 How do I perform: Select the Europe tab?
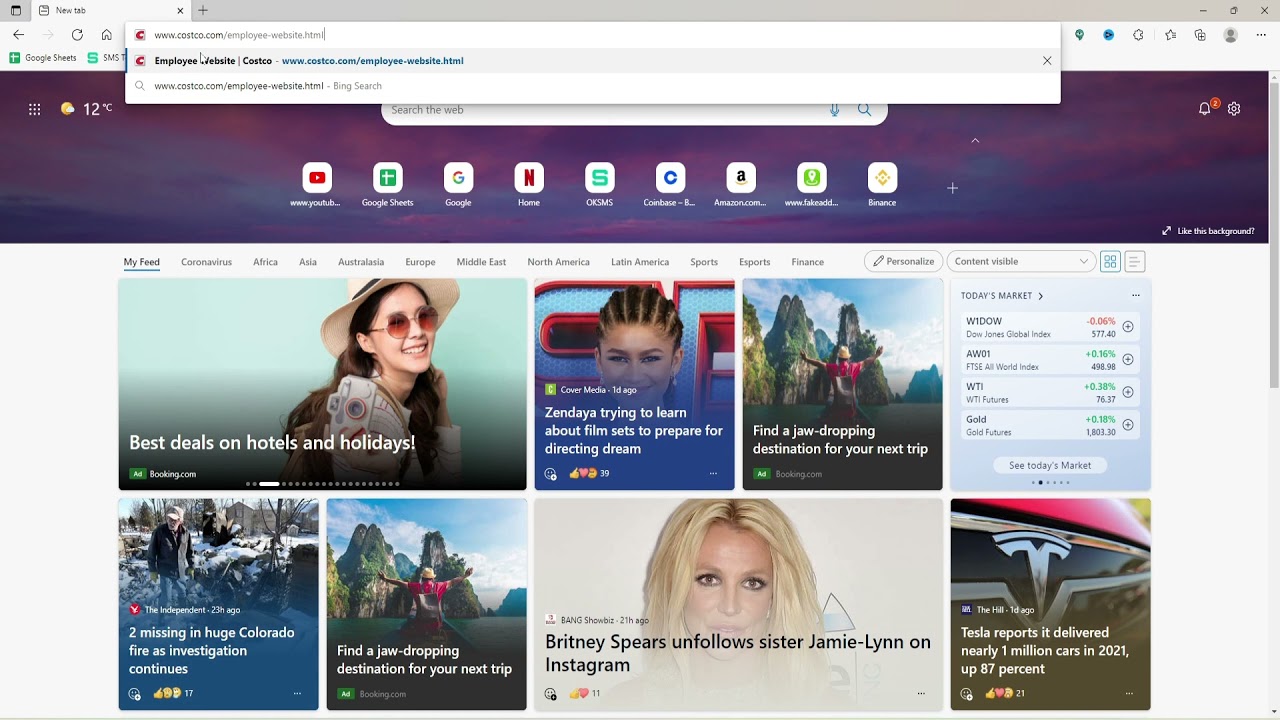pyautogui.click(x=420, y=262)
